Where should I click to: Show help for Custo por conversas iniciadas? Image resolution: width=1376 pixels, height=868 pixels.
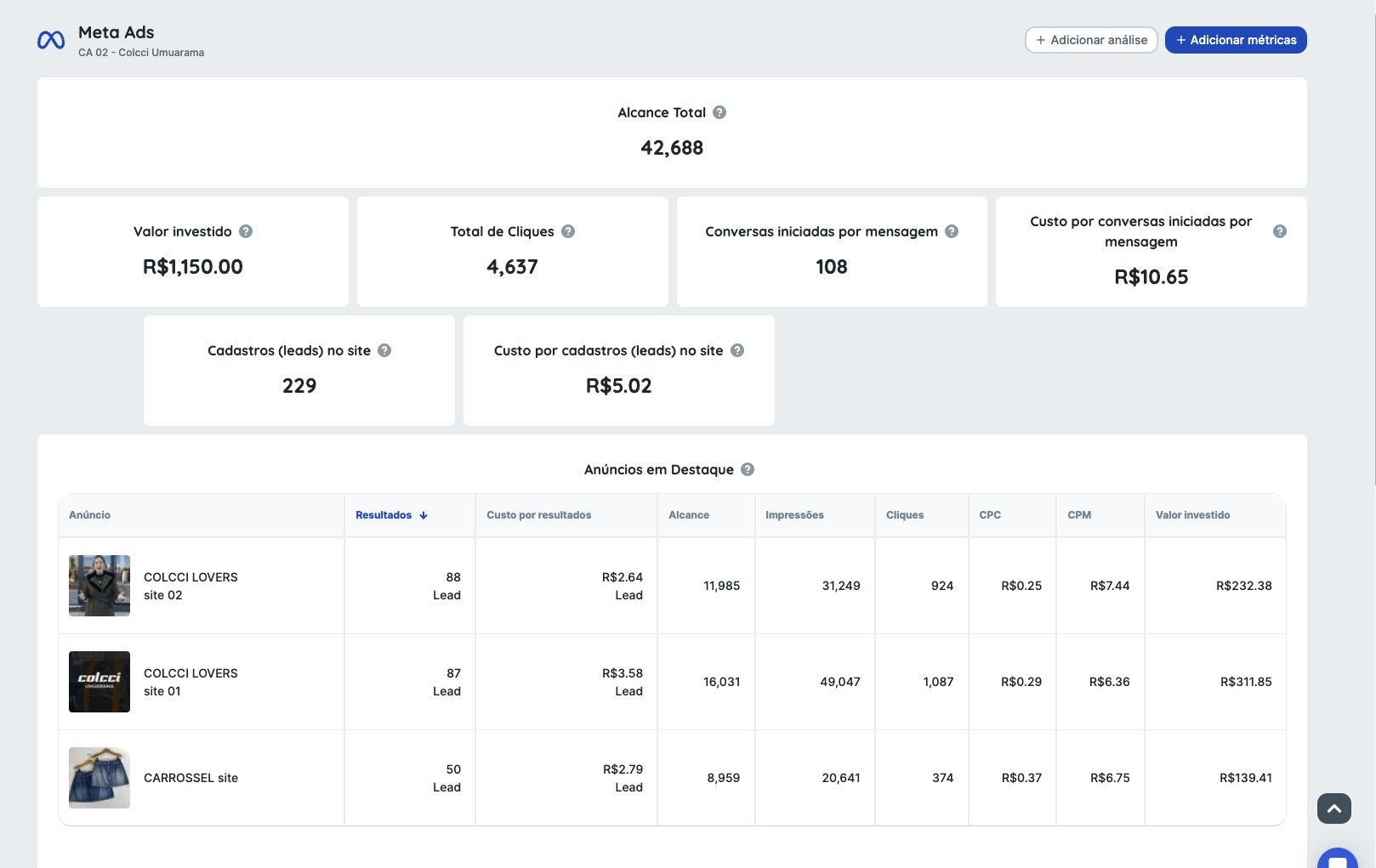click(1280, 231)
